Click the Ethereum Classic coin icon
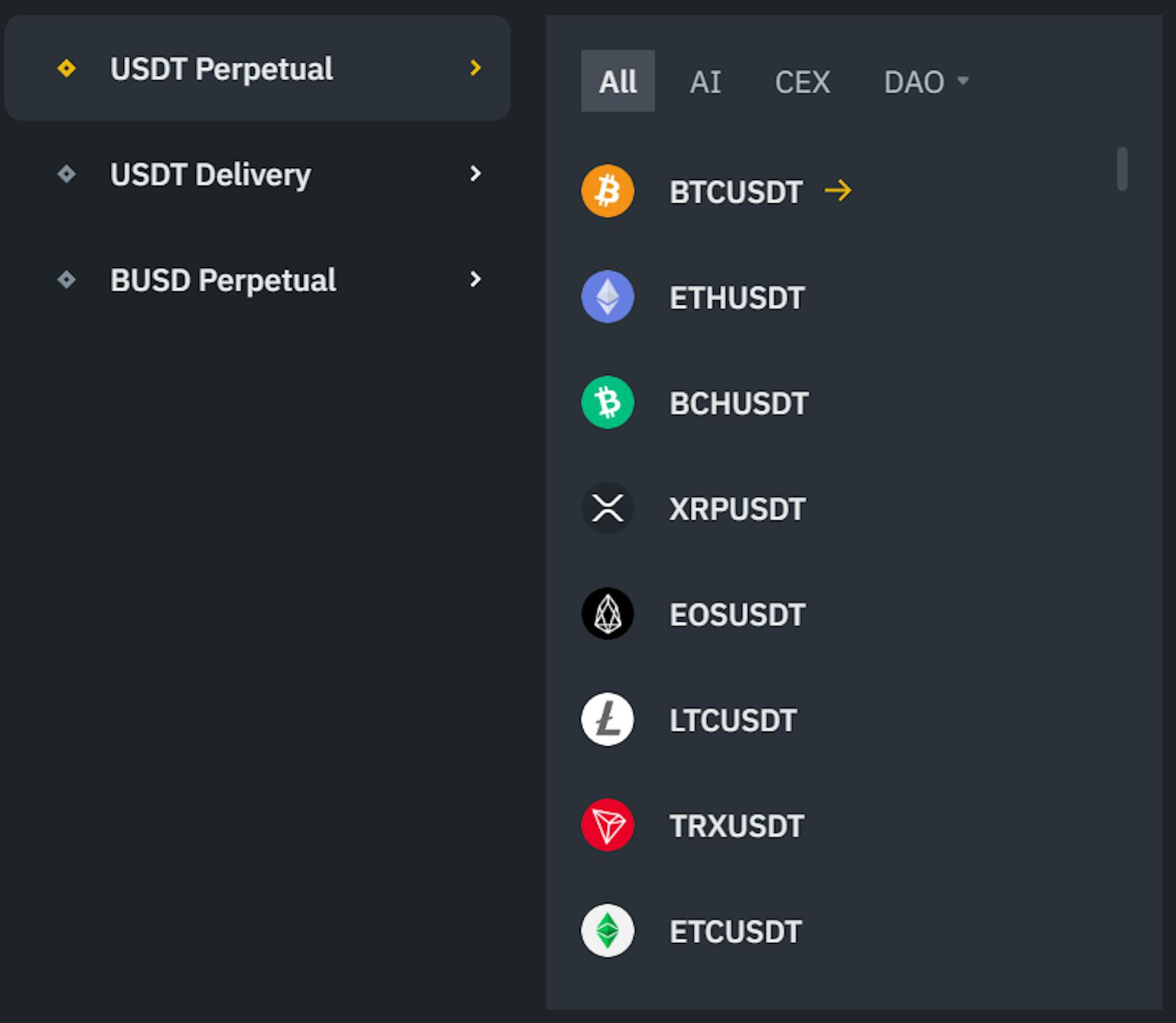This screenshot has height=1023, width=1176. 607,931
